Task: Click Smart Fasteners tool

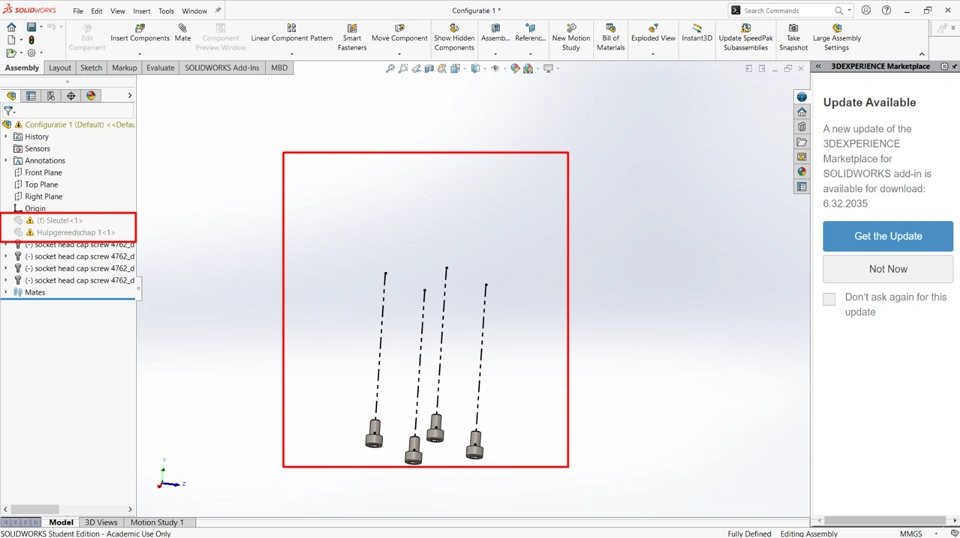Action: pos(352,37)
